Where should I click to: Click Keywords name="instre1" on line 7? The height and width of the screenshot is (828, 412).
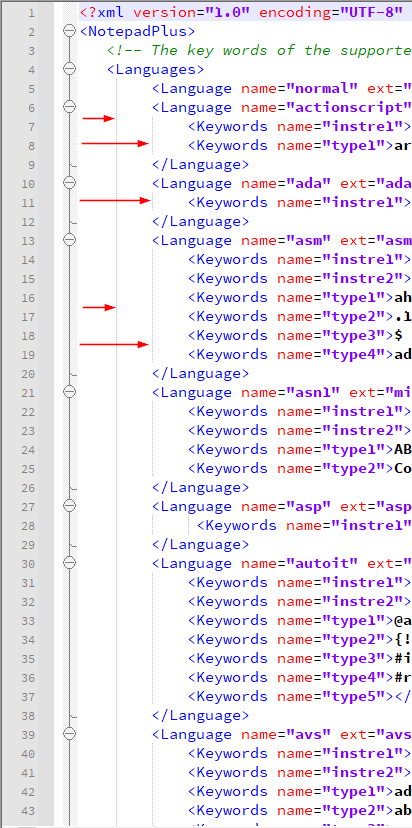click(299, 127)
